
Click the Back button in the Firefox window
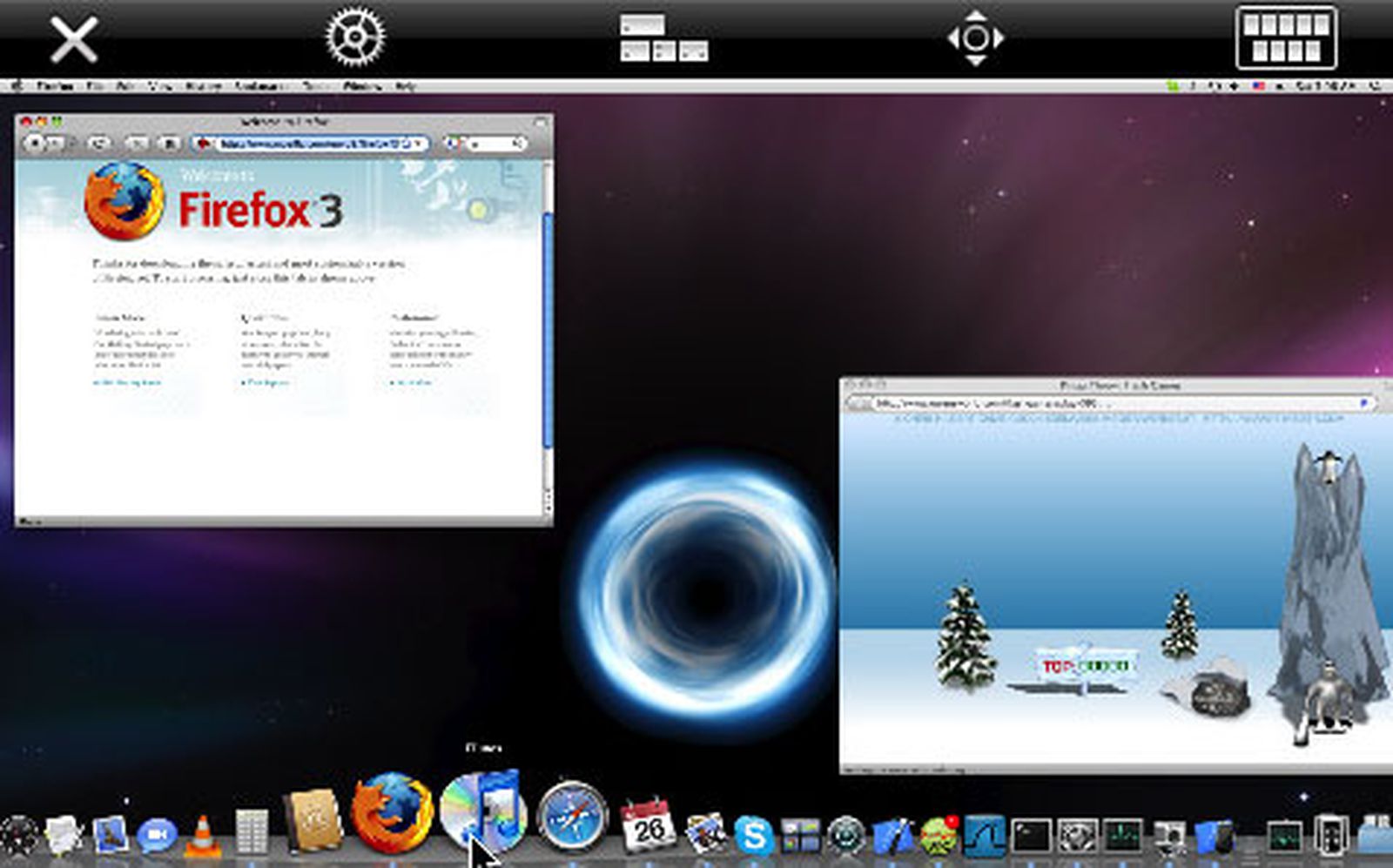pyautogui.click(x=35, y=142)
